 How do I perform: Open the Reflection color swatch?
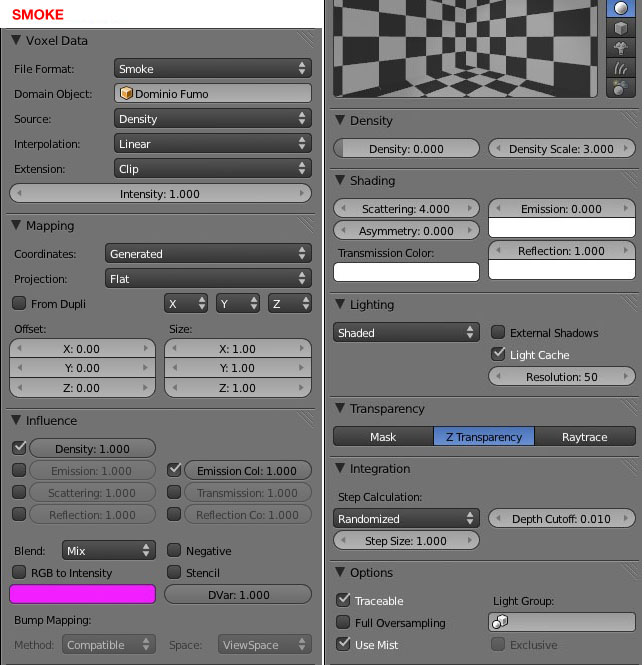562,269
